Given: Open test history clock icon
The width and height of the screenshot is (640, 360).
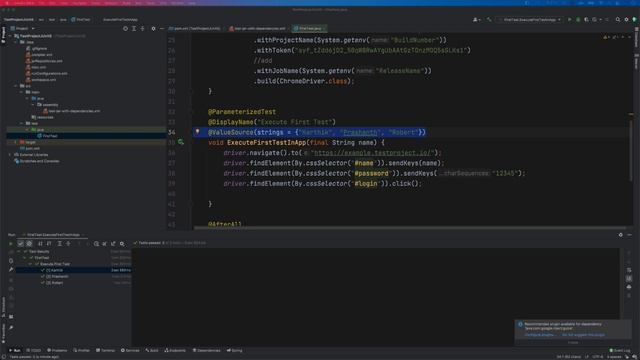Looking at the screenshot, I should pyautogui.click(x=96, y=244).
